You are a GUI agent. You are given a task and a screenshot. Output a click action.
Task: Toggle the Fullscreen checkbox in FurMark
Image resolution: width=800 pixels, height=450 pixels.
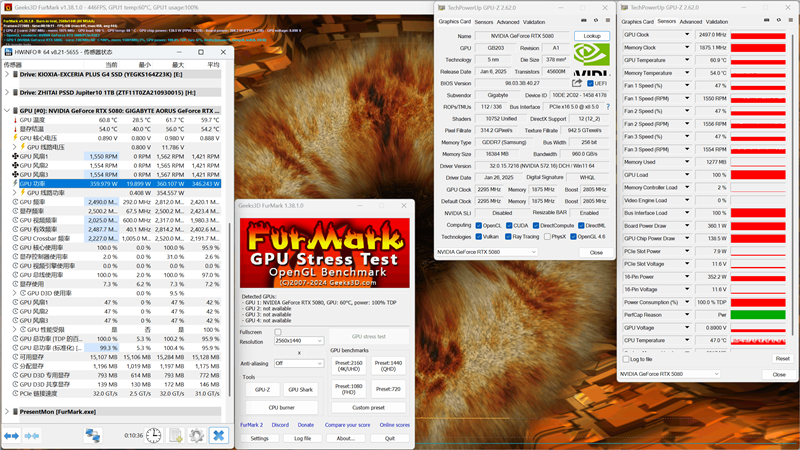coord(278,332)
